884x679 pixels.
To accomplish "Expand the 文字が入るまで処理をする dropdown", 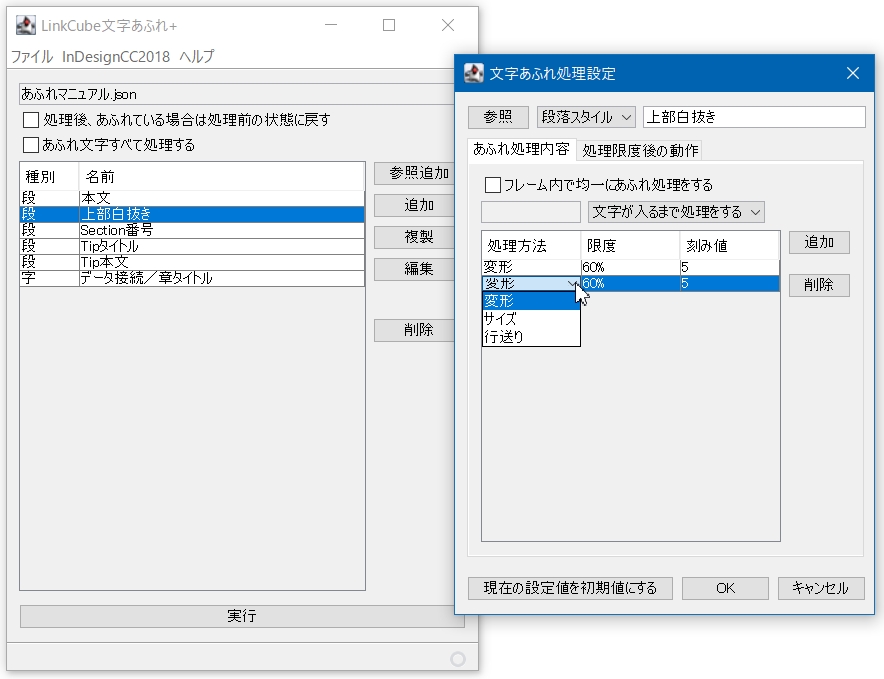I will pyautogui.click(x=675, y=212).
